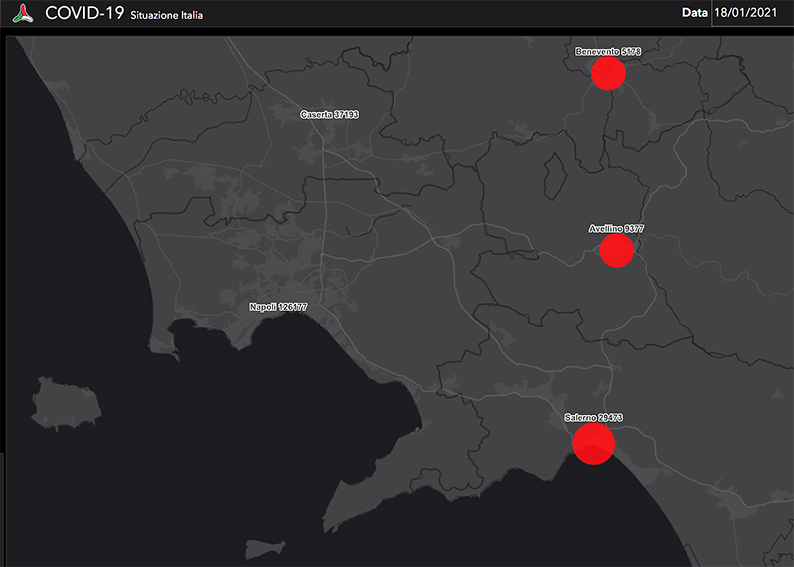Viewport: 794px width, 567px height.
Task: Click the 'Situazione Italia' subtitle text
Action: click(167, 15)
